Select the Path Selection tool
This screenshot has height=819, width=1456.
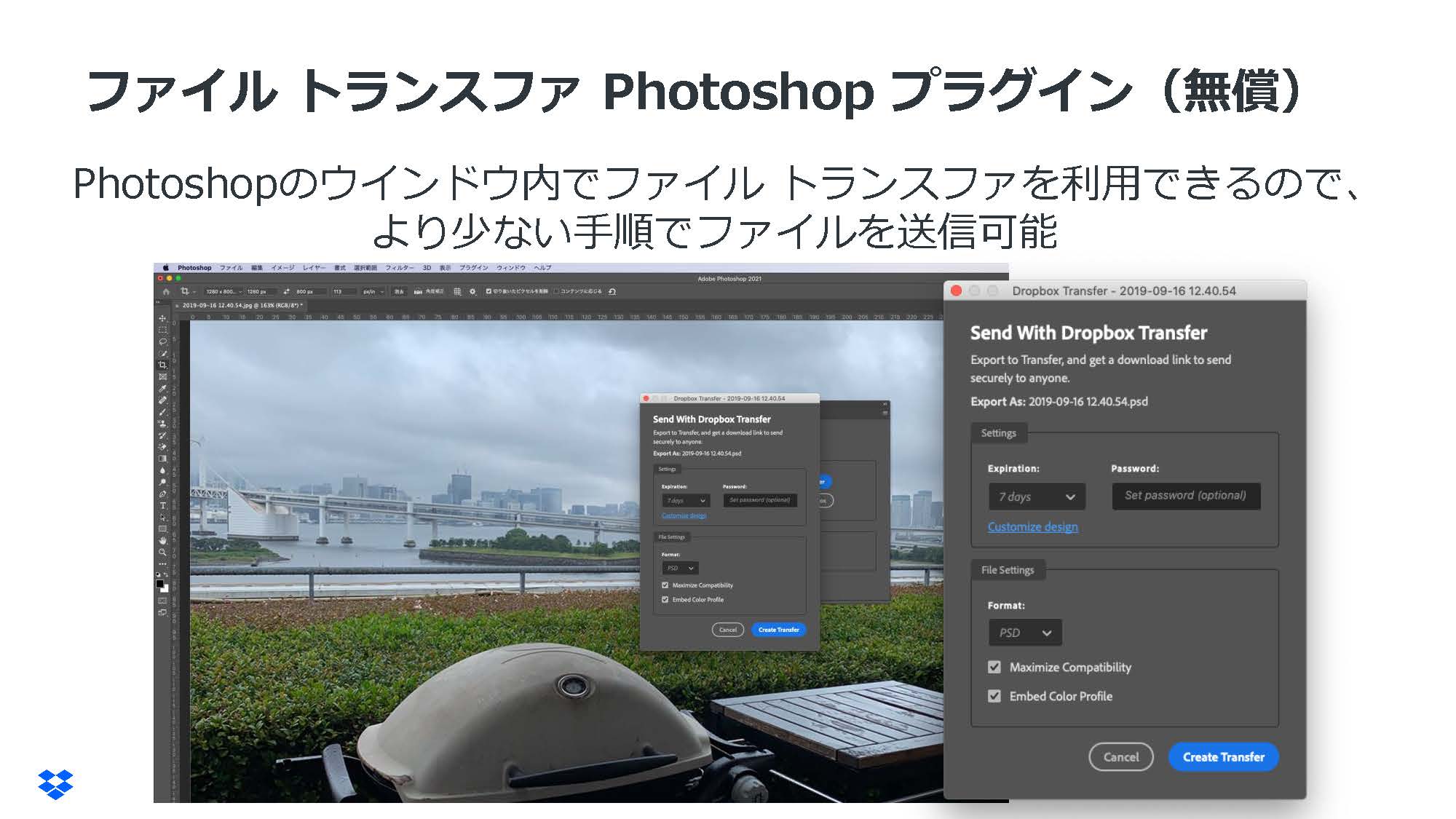[x=162, y=517]
